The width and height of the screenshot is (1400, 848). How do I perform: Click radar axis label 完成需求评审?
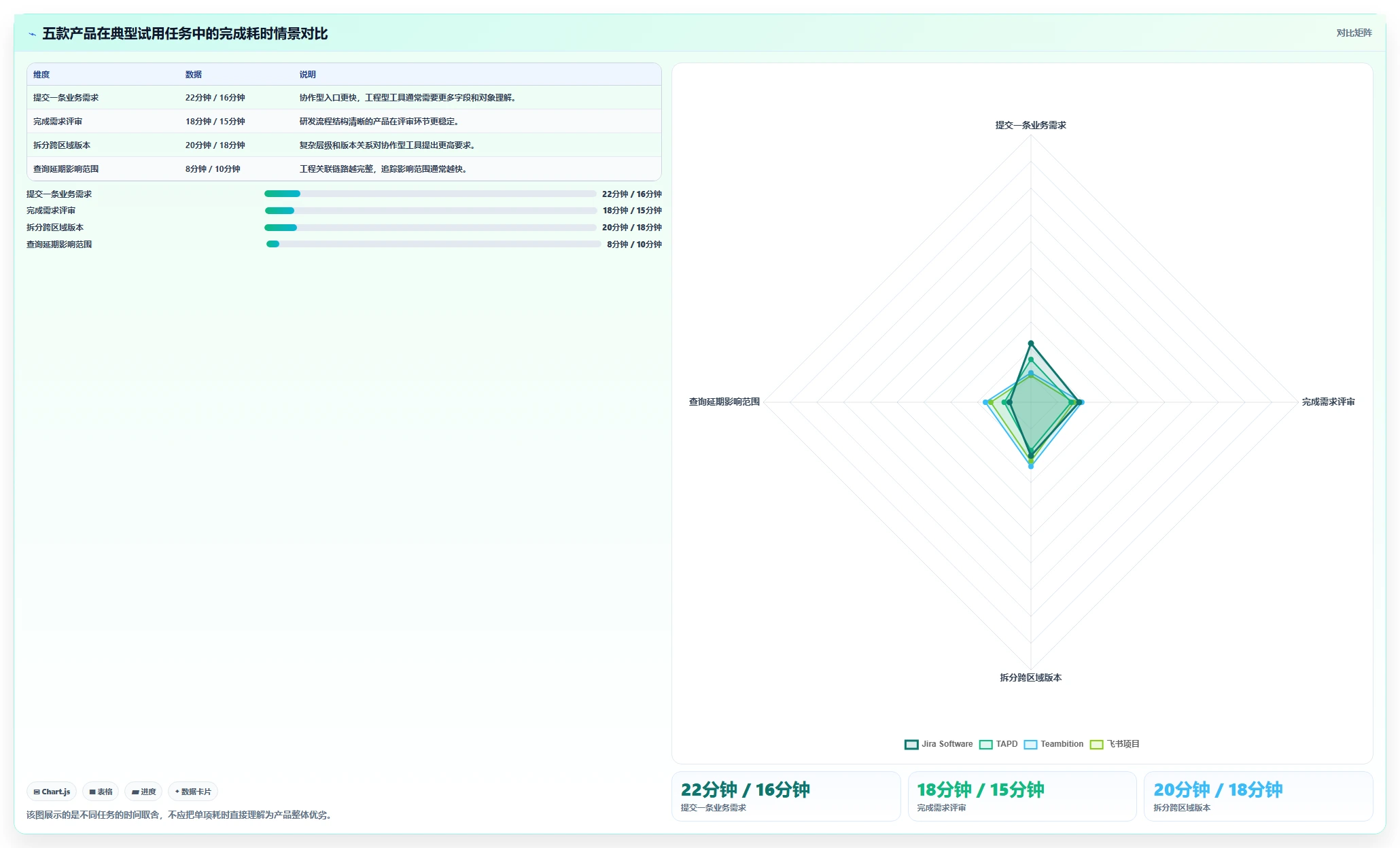coord(1328,402)
